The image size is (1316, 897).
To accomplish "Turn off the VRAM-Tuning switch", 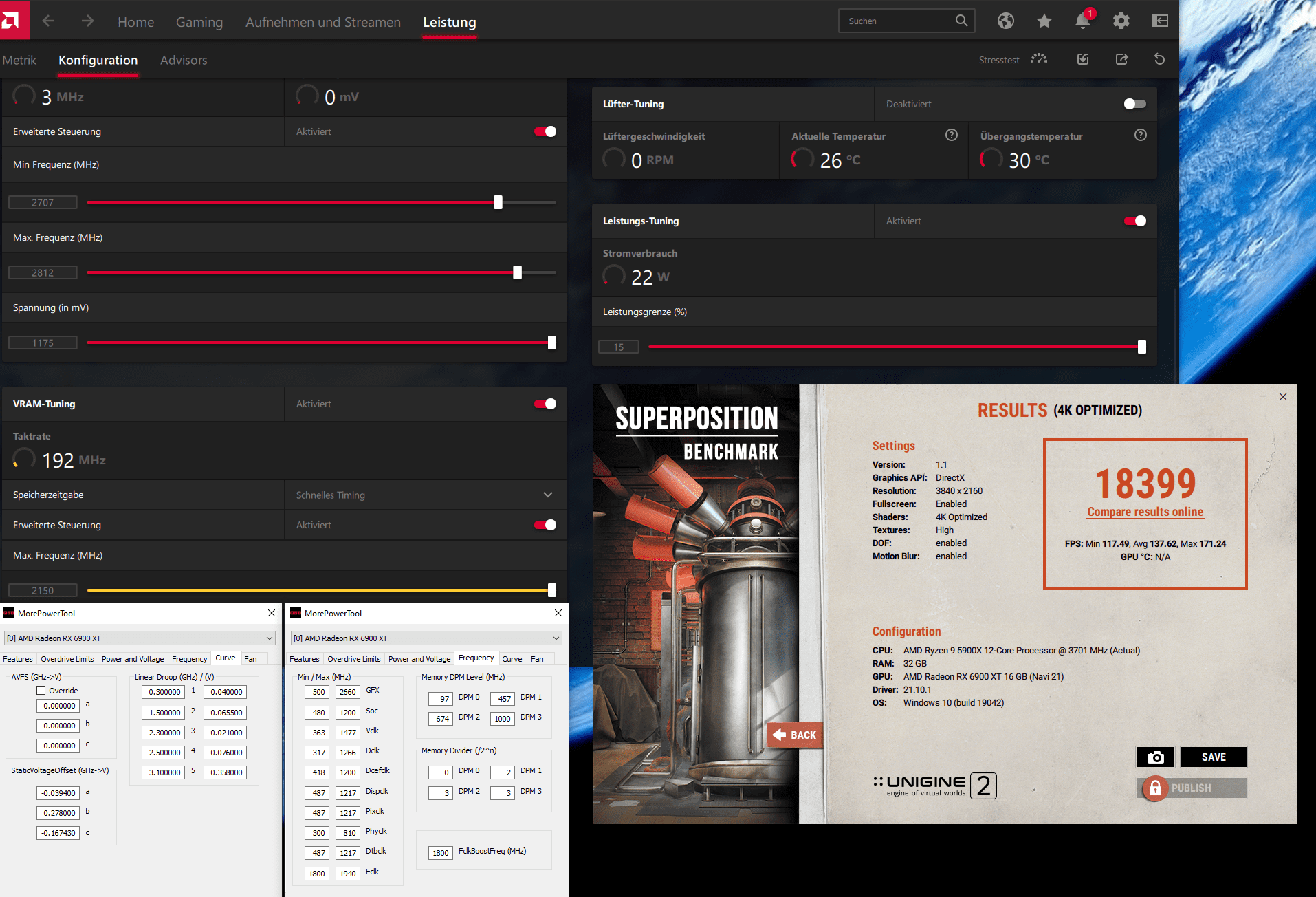I will click(545, 404).
